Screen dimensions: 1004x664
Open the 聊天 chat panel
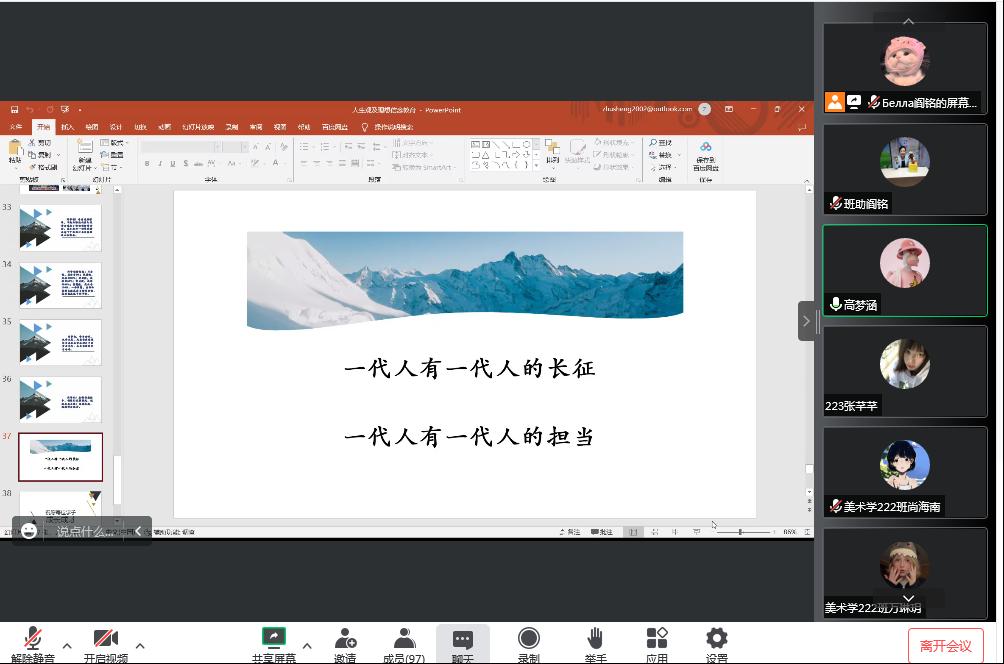(x=462, y=639)
